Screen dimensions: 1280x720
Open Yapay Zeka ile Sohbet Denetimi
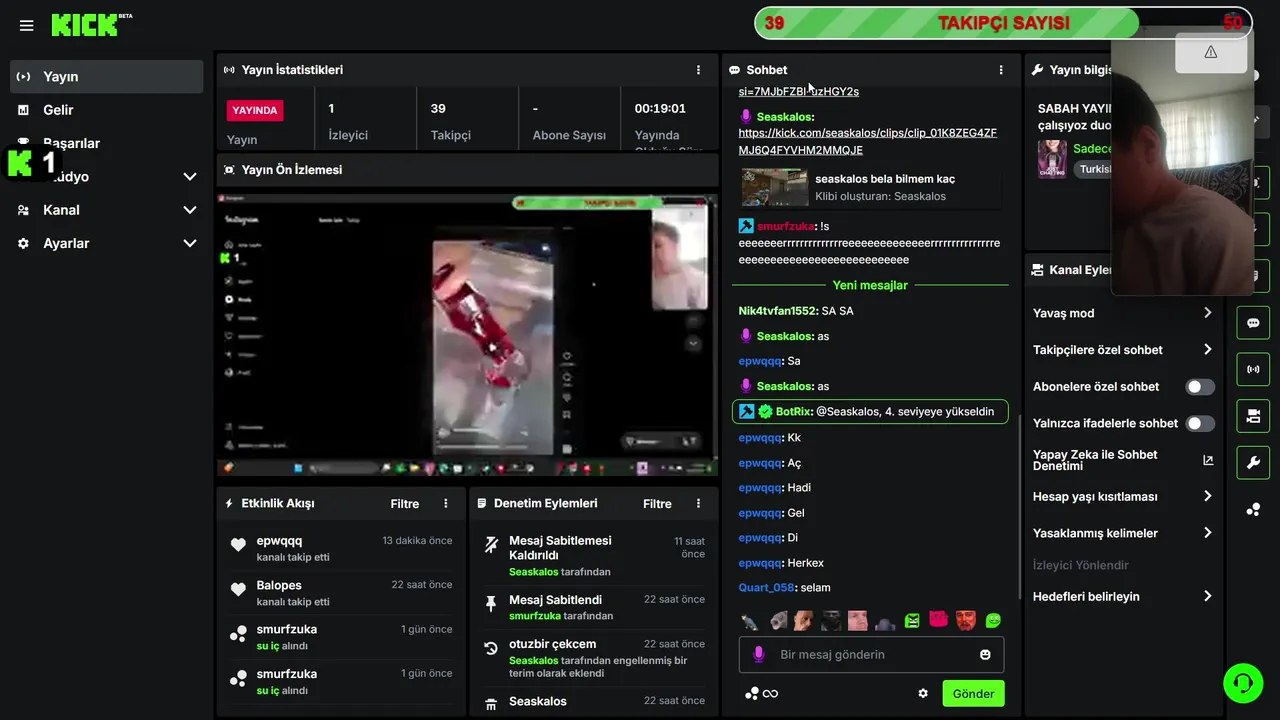[1122, 460]
